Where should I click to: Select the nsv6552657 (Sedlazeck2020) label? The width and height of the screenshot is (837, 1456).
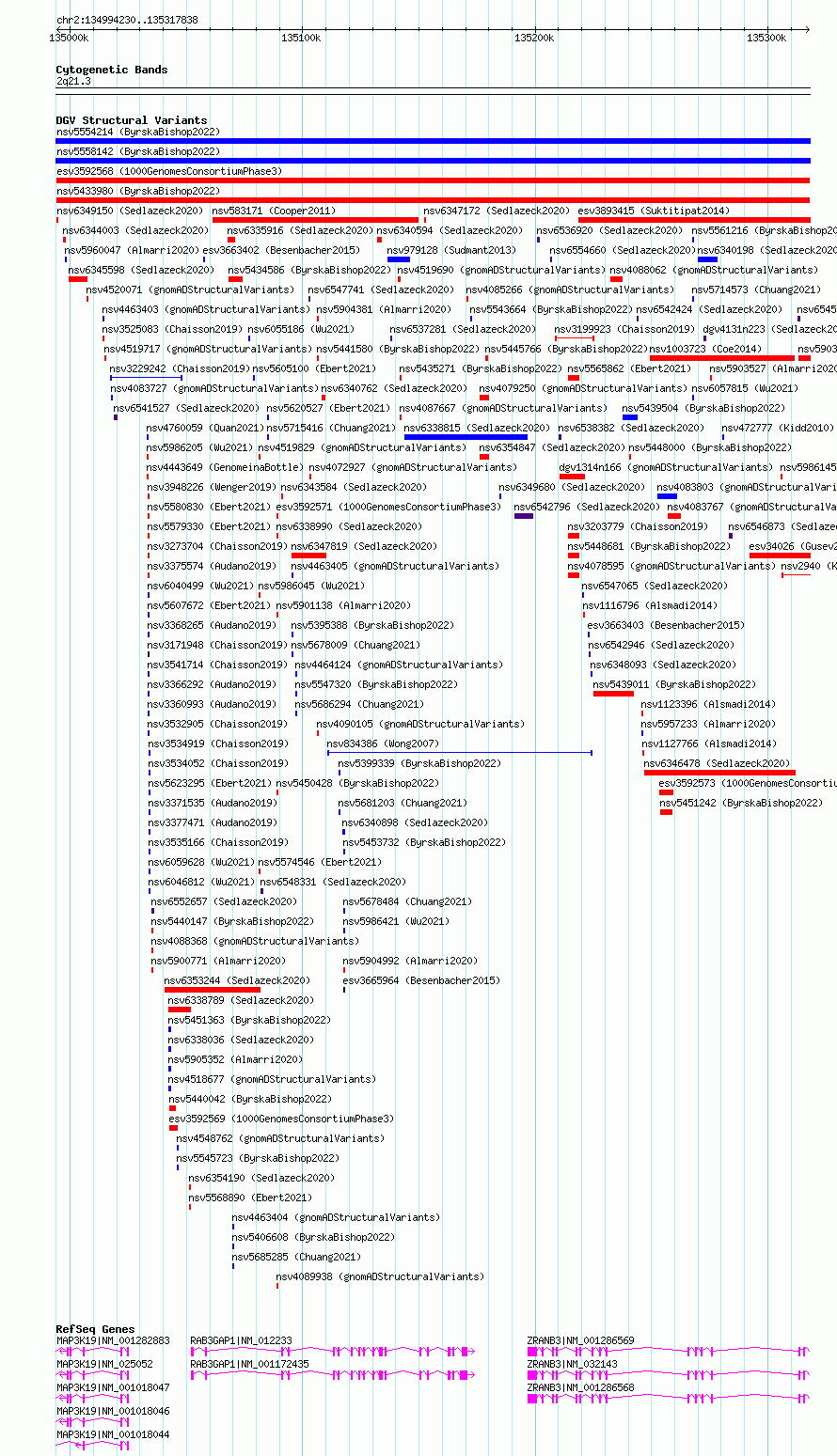[x=225, y=902]
